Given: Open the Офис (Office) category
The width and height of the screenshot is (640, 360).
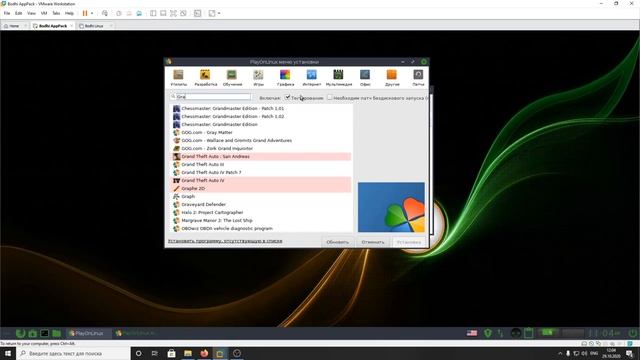Looking at the screenshot, I should [365, 78].
